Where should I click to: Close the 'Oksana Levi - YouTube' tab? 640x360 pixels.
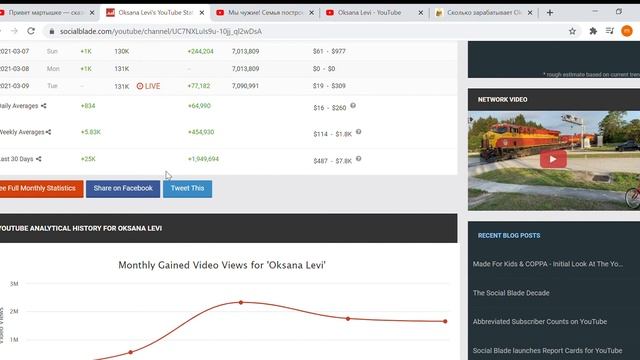(x=420, y=13)
